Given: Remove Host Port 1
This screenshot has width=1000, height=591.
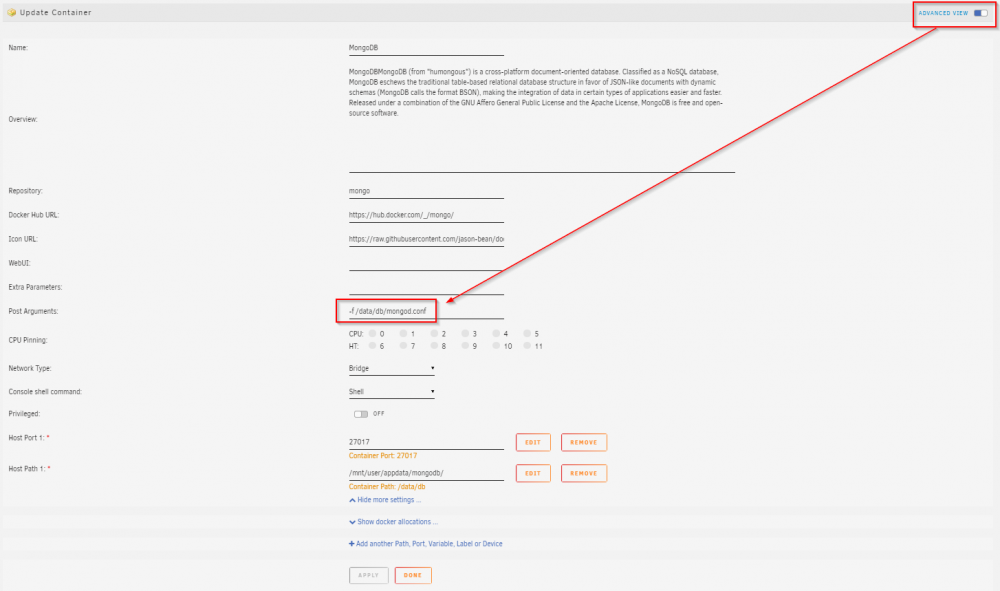Looking at the screenshot, I should [x=584, y=442].
